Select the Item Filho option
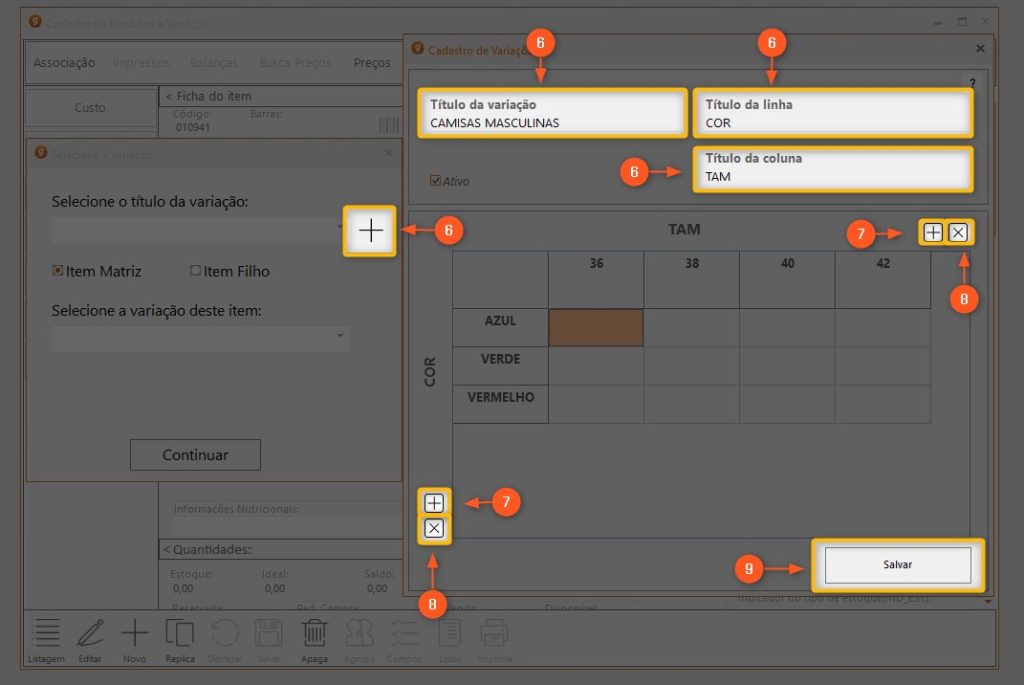1024x685 pixels. pyautogui.click(x=195, y=271)
